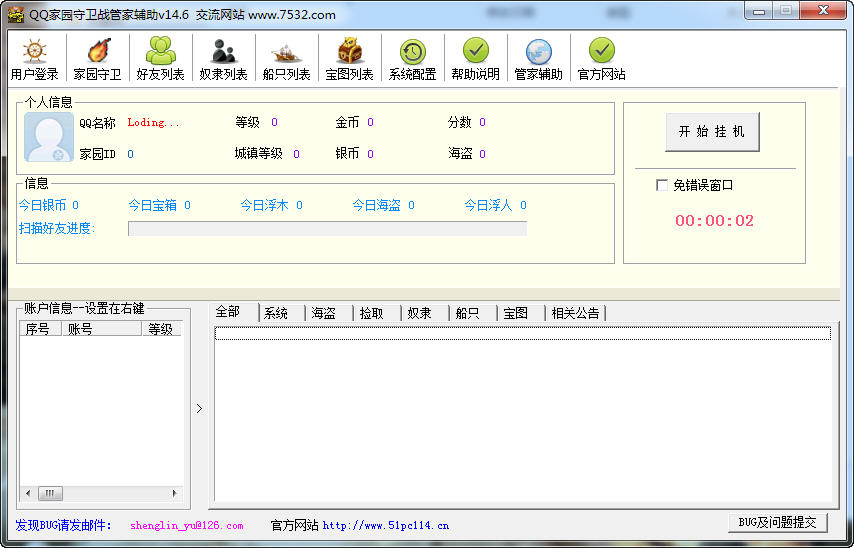Enable the 免错误窗口 checkbox
Screen dimensions: 854x548
pos(662,185)
